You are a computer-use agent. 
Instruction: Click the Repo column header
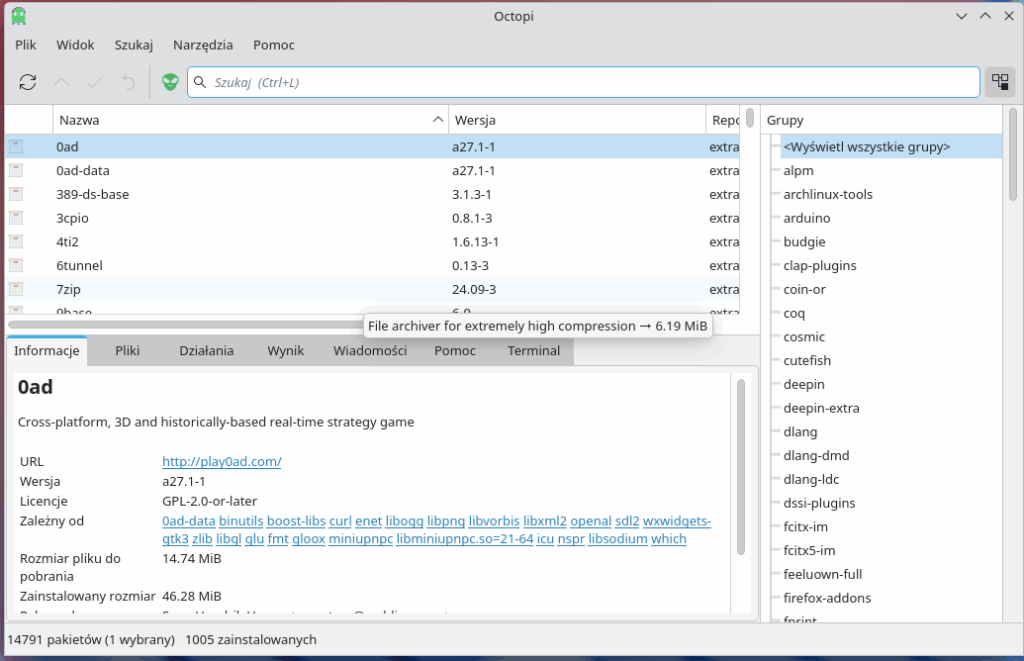pos(723,120)
